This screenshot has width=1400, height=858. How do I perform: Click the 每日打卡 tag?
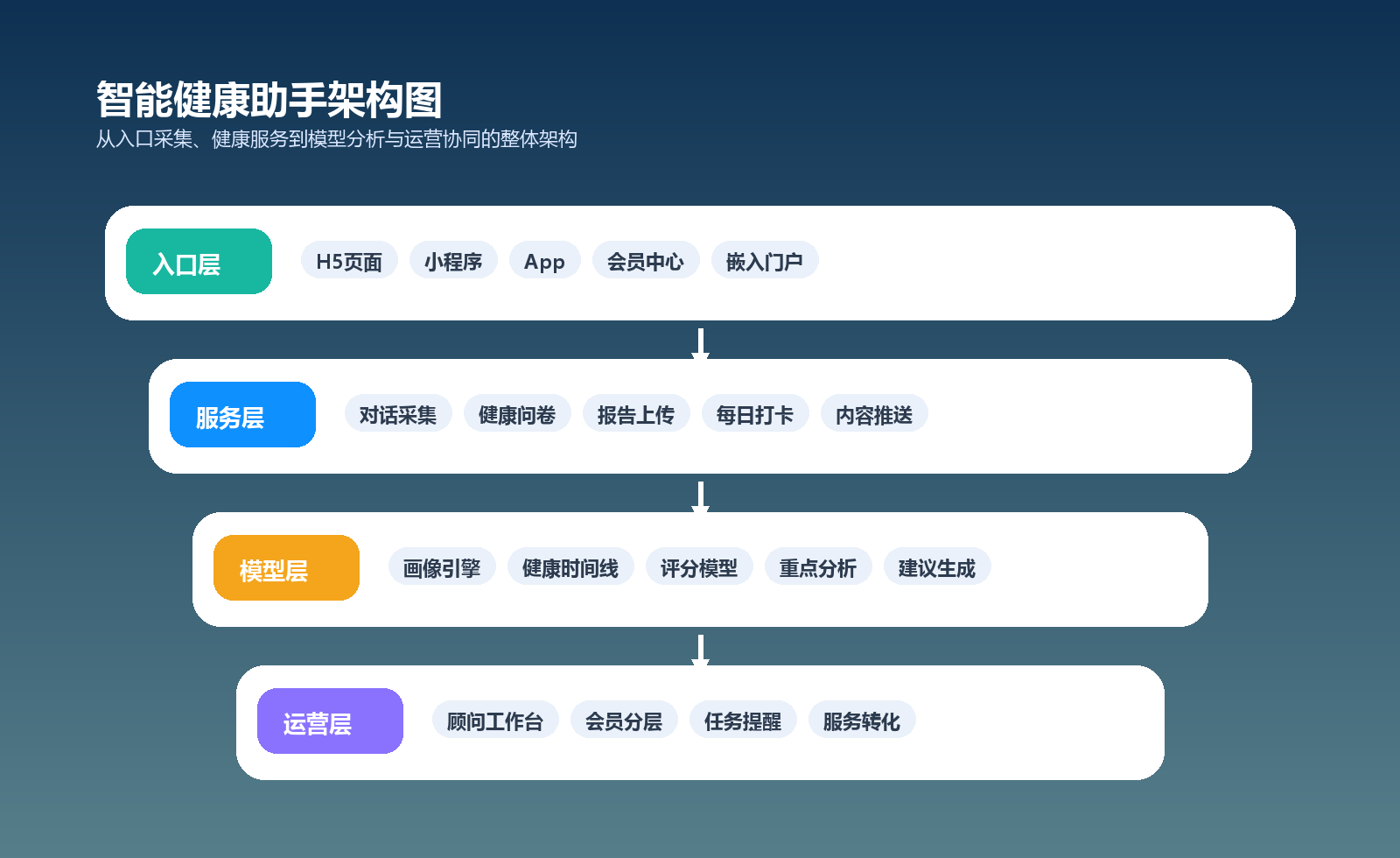point(755,414)
